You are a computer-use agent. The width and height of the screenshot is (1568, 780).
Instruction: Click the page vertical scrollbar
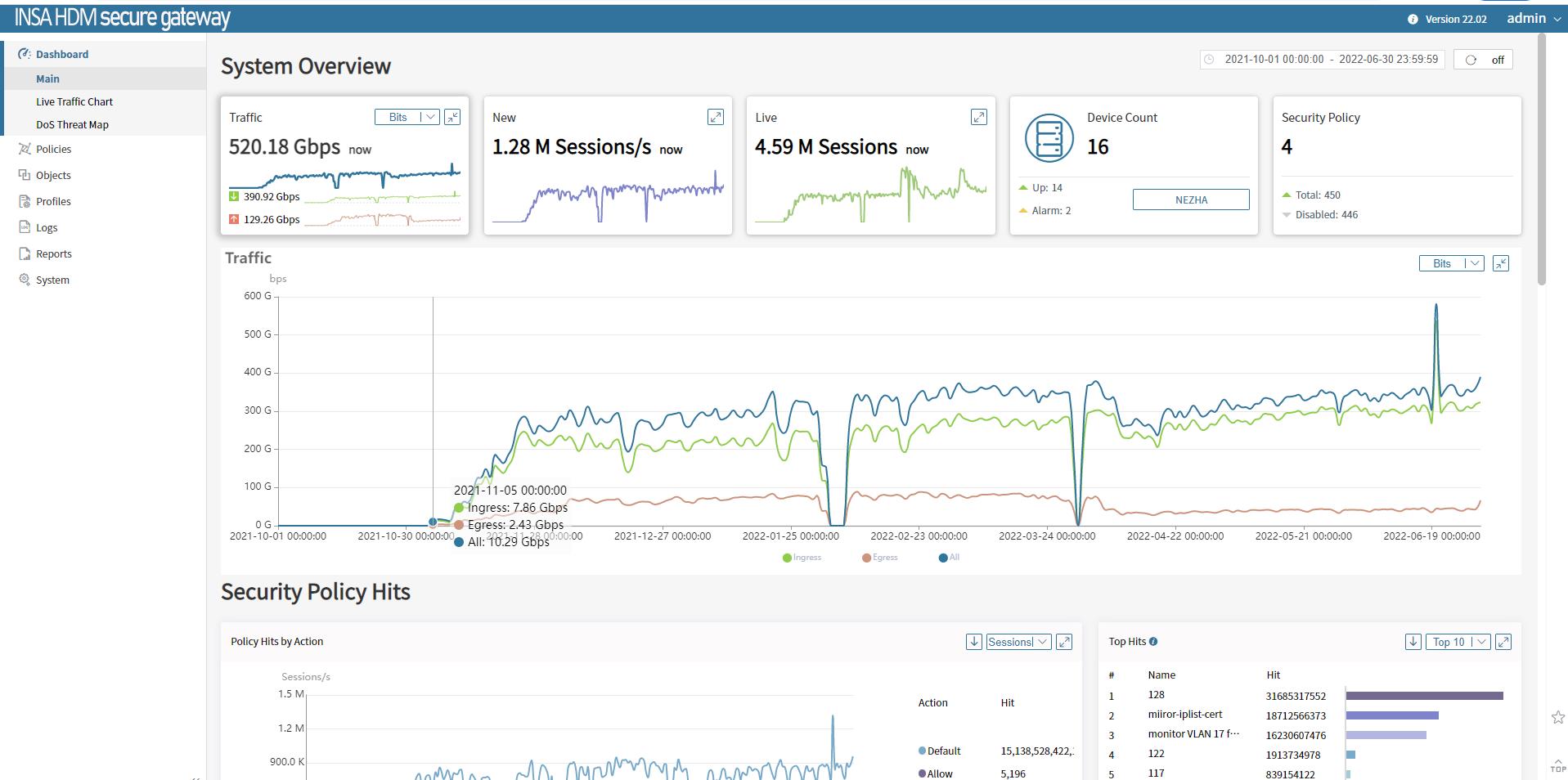click(x=1542, y=164)
